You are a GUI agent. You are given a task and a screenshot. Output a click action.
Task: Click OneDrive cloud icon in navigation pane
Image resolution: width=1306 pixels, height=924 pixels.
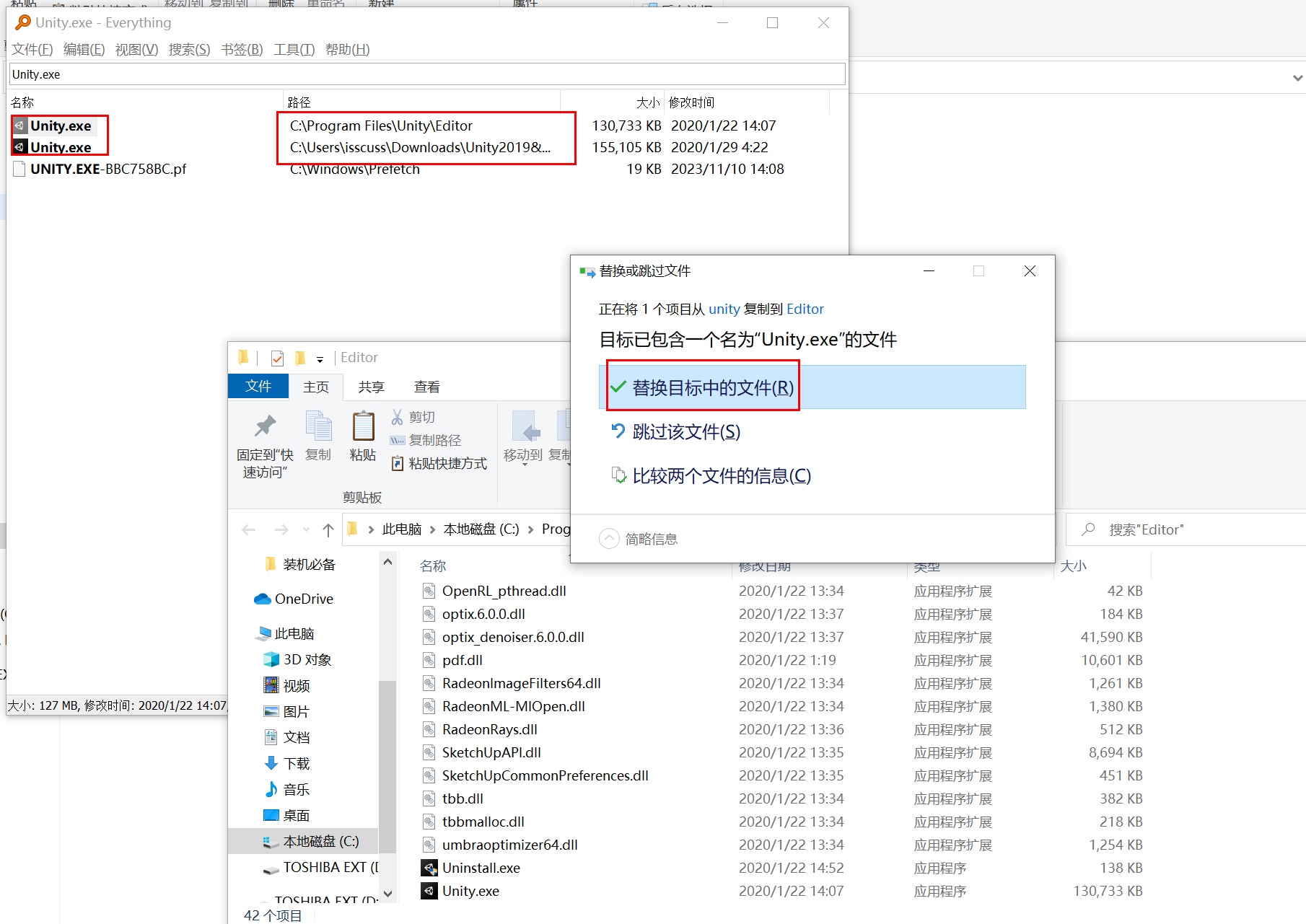[x=263, y=599]
